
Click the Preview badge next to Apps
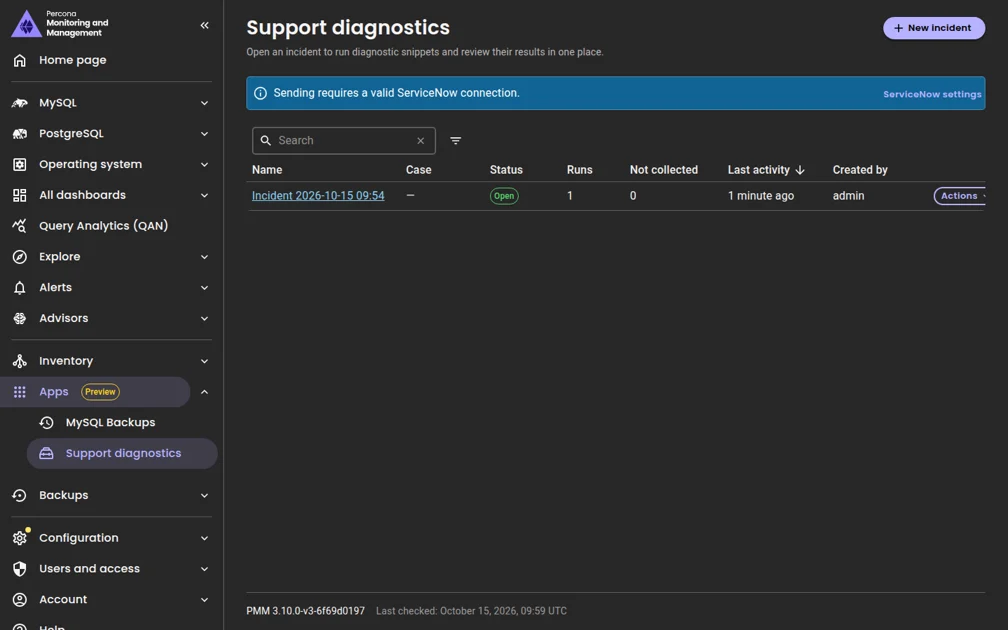(x=100, y=392)
